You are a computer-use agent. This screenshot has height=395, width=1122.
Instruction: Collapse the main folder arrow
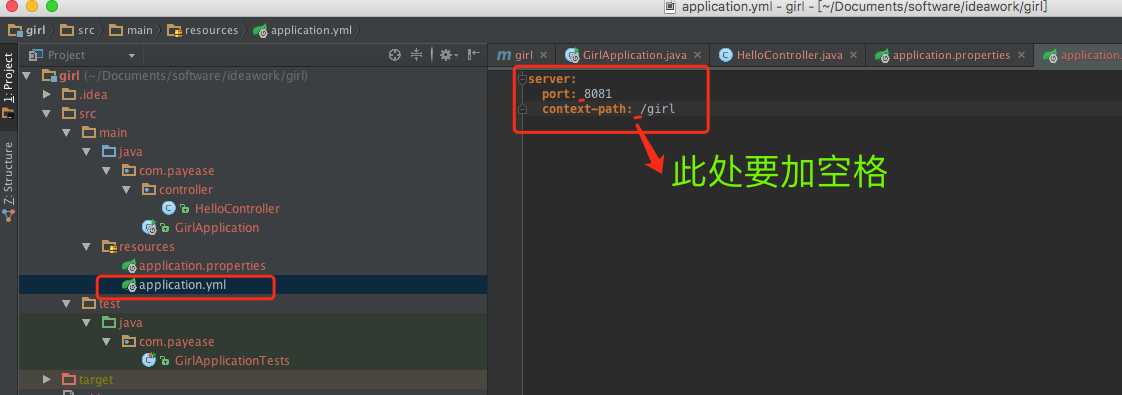point(67,132)
